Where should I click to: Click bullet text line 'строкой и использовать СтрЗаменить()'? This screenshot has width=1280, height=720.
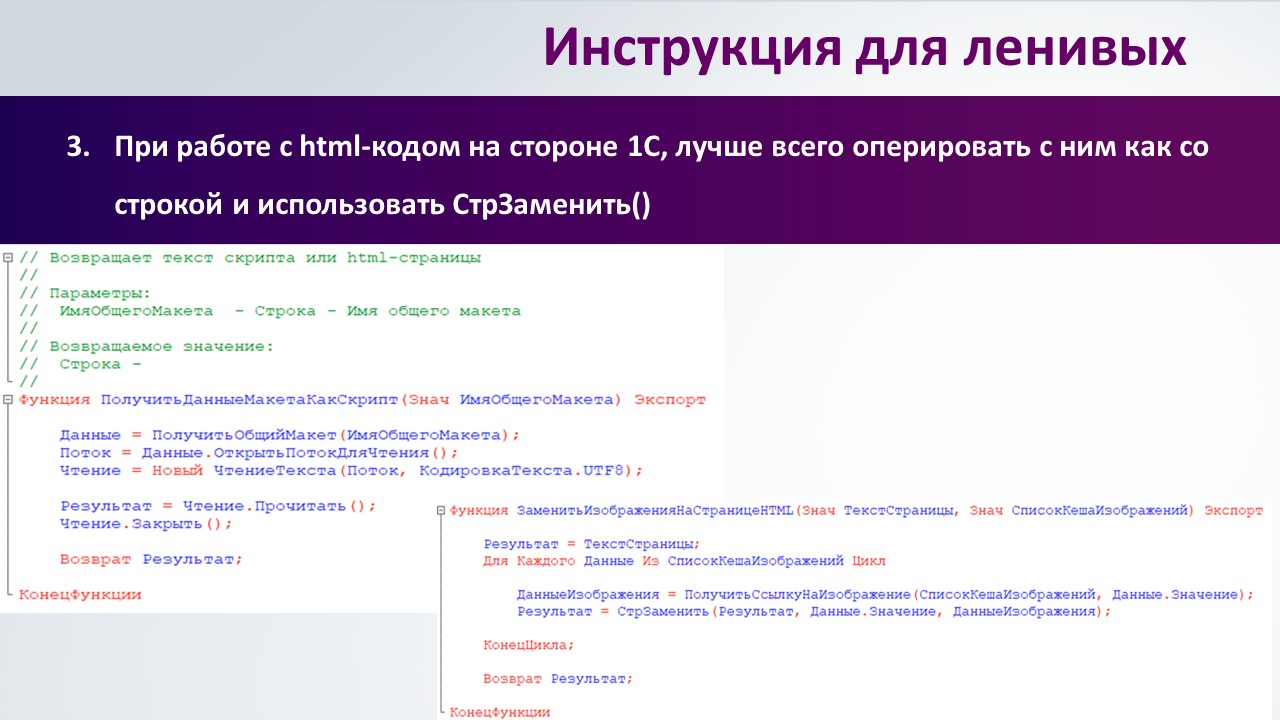click(x=382, y=205)
